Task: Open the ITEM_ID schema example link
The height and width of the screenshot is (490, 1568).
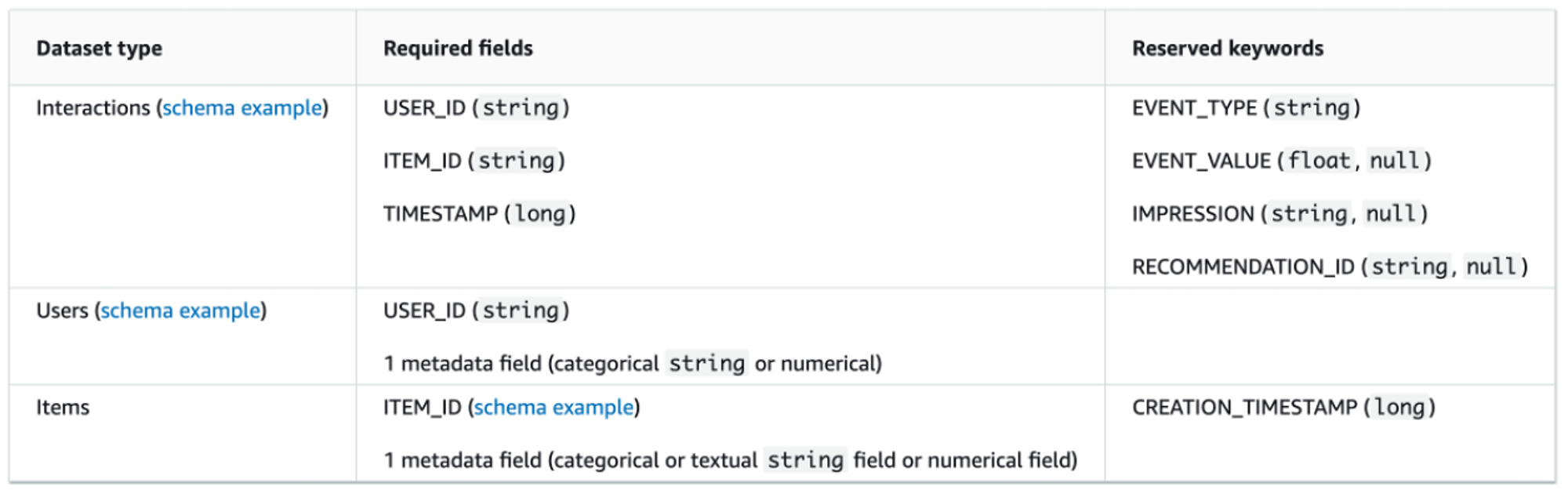Action: (553, 408)
